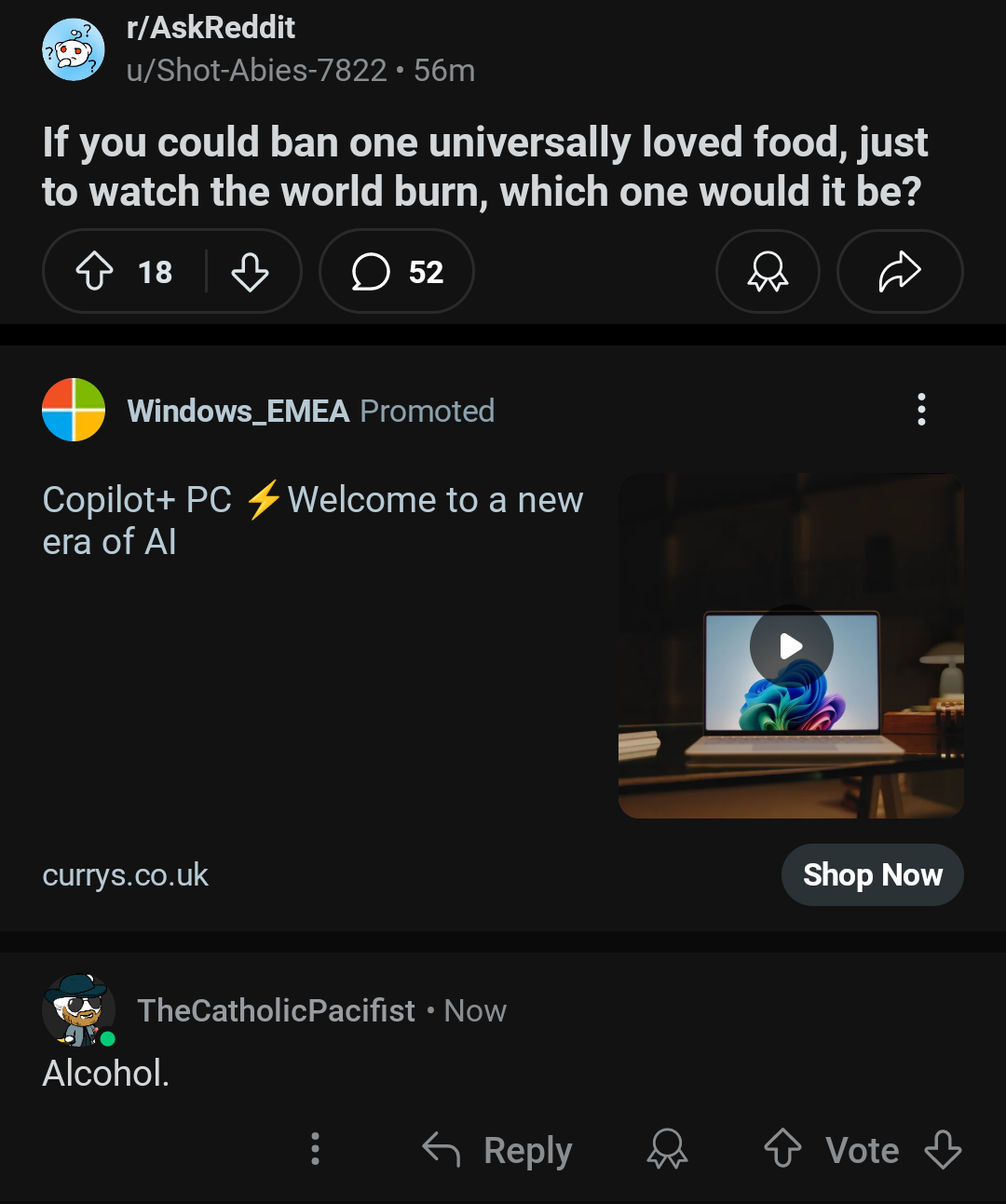Downvote the AskReddit post
1006x1204 pixels.
pos(250,272)
